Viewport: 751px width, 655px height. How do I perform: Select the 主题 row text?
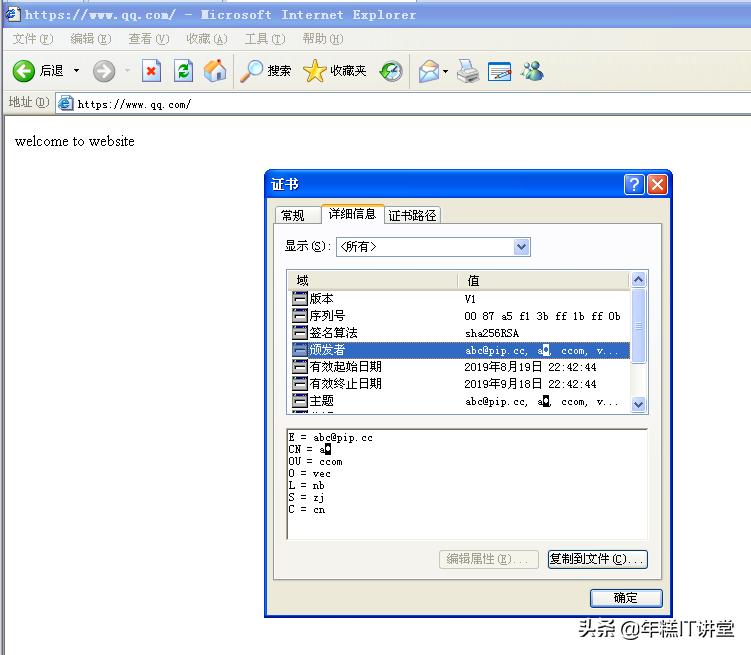(x=321, y=401)
